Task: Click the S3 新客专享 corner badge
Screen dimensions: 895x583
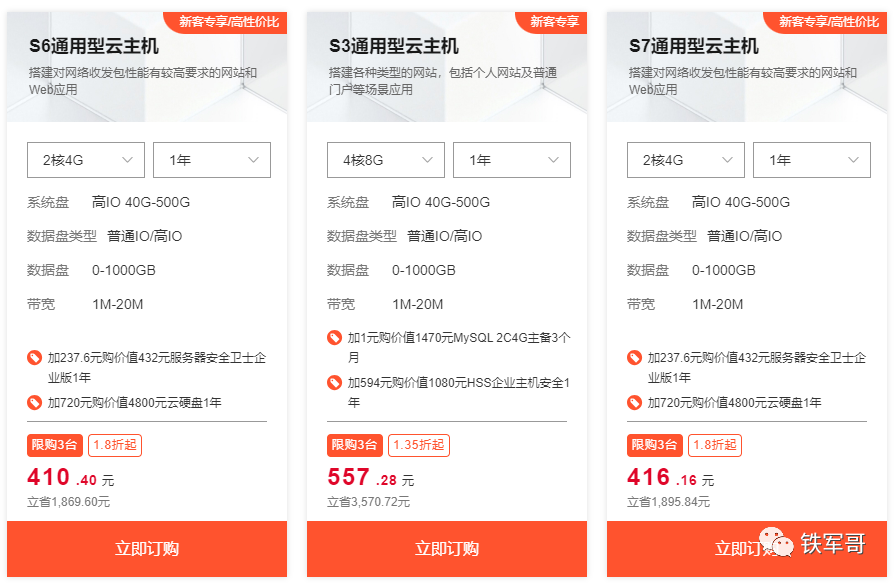Action: [x=551, y=22]
